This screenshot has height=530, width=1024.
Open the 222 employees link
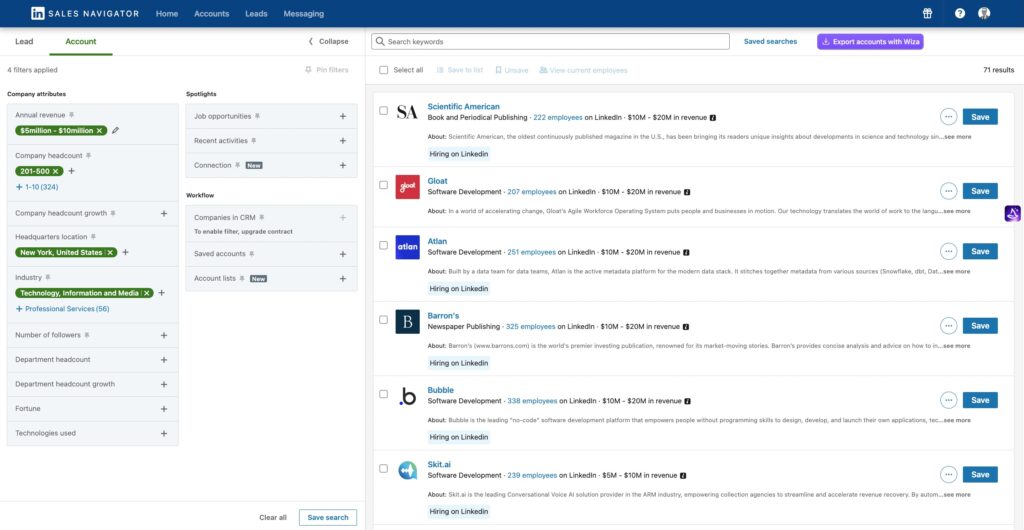coord(558,117)
